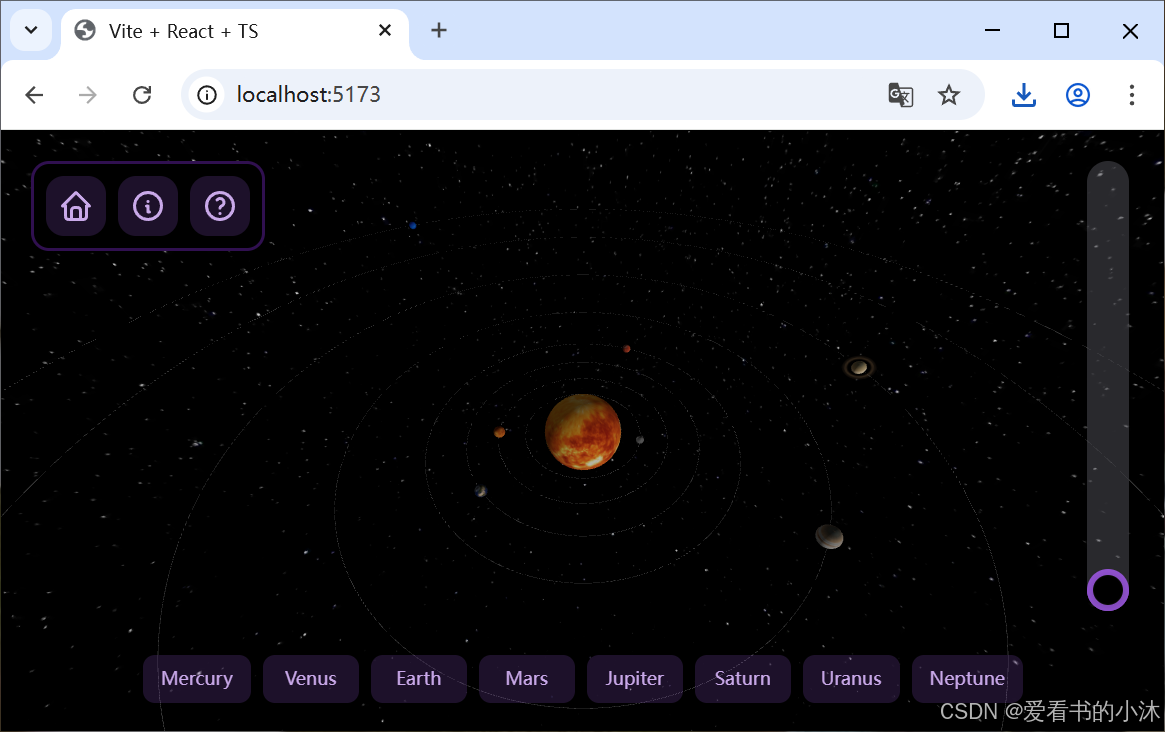Viewport: 1165px width, 732px height.
Task: Click the ringed Saturn planet model
Action: pos(859,367)
